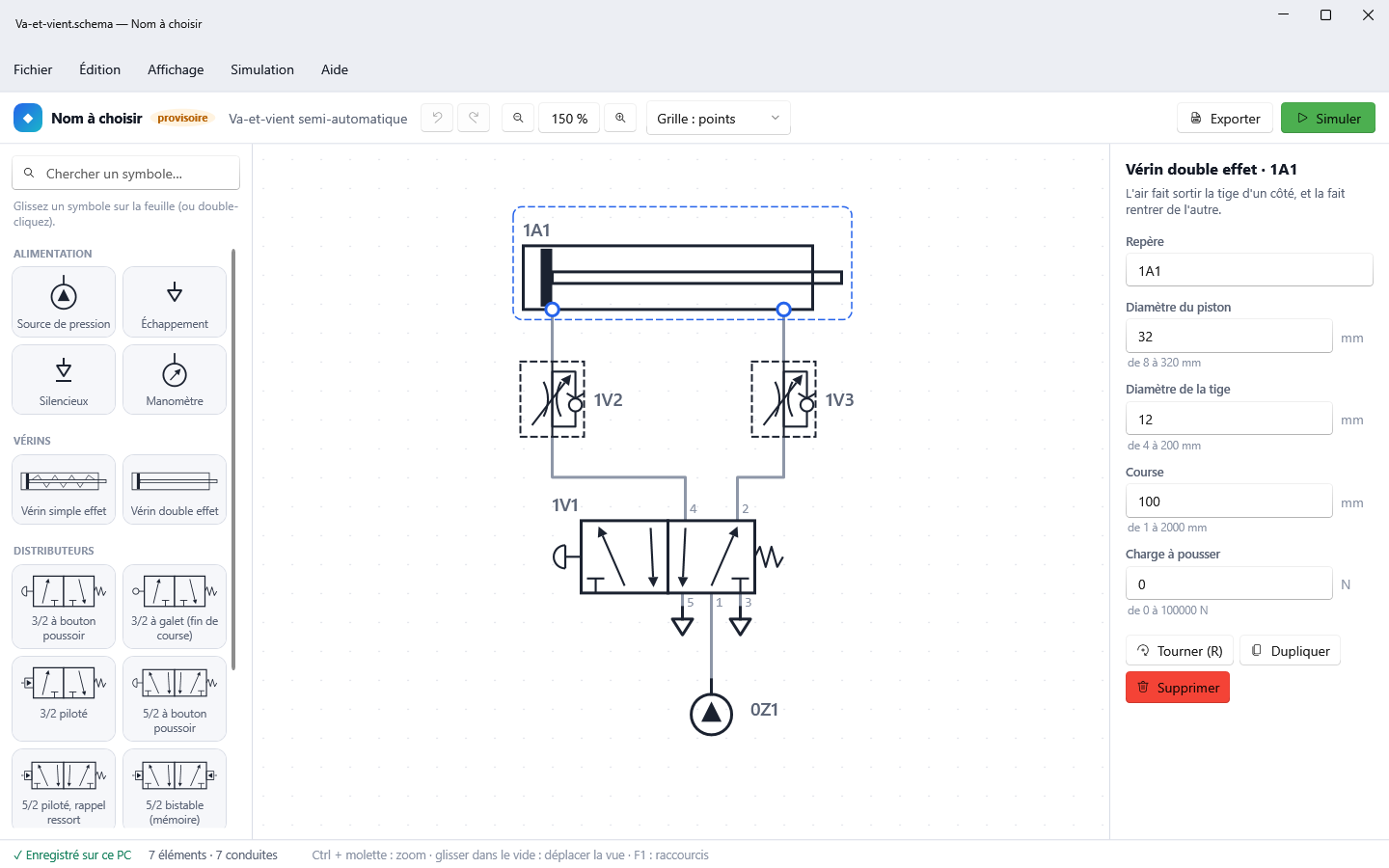This screenshot has width=1389, height=868.
Task: Start simulation with the Simuler button
Action: tap(1328, 118)
